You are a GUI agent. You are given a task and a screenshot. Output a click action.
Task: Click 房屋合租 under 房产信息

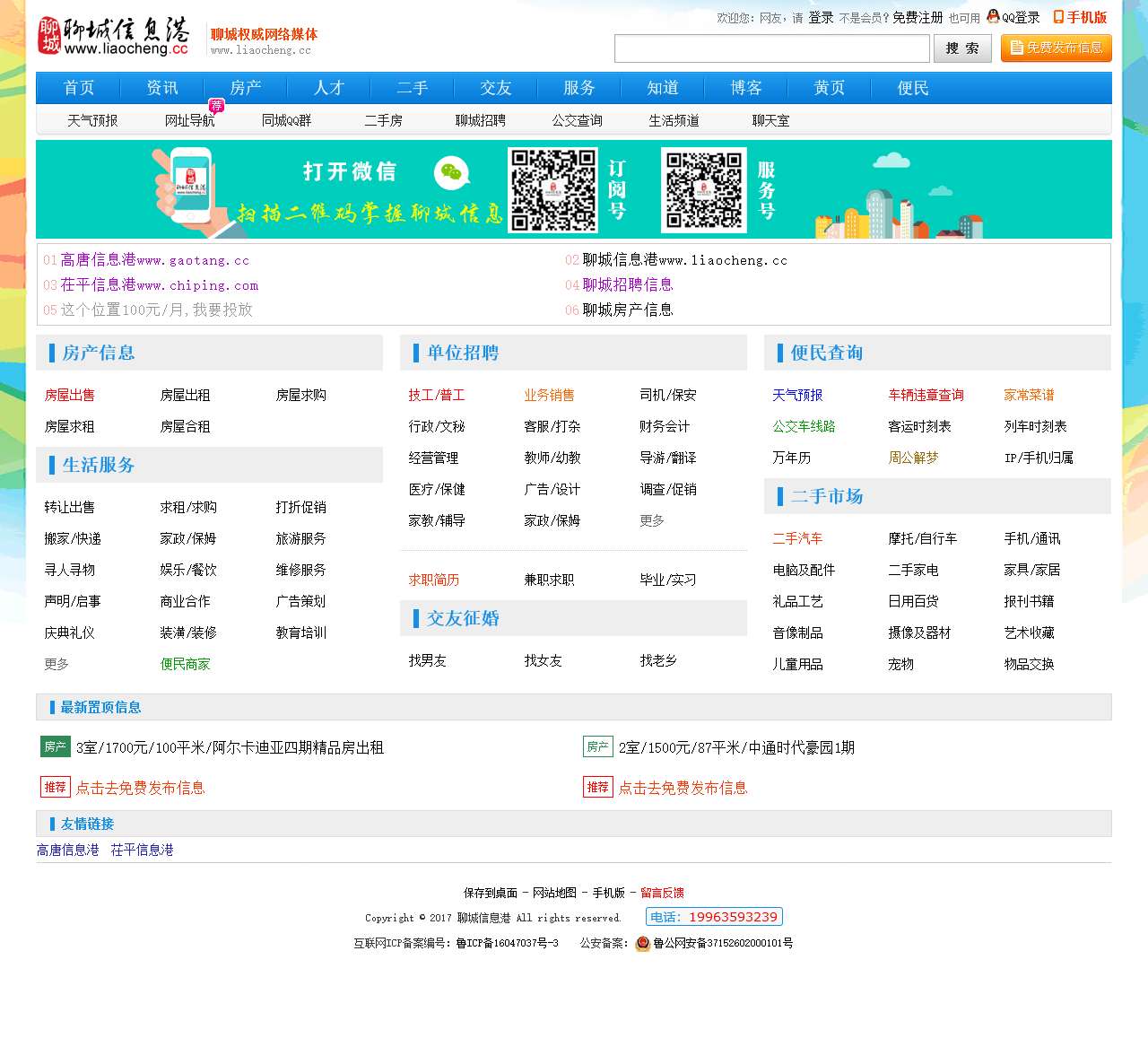(x=185, y=426)
